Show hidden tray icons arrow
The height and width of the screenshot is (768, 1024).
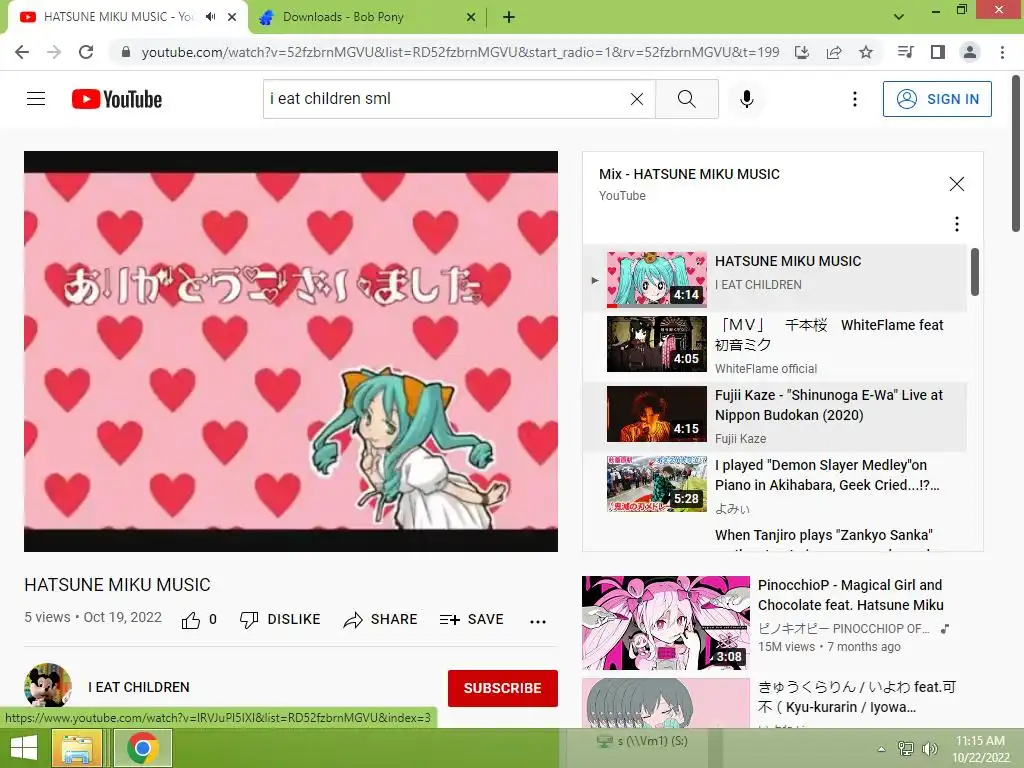click(881, 748)
